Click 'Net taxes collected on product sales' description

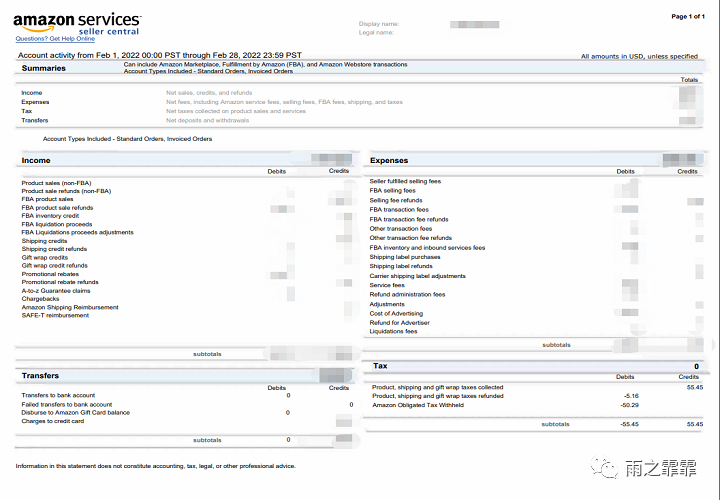tap(236, 111)
